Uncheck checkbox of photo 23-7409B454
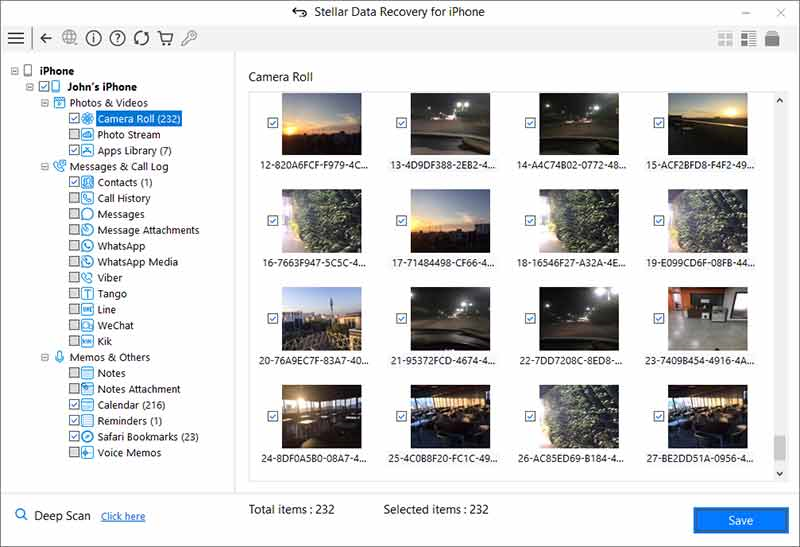Image resolution: width=800 pixels, height=547 pixels. [x=659, y=318]
